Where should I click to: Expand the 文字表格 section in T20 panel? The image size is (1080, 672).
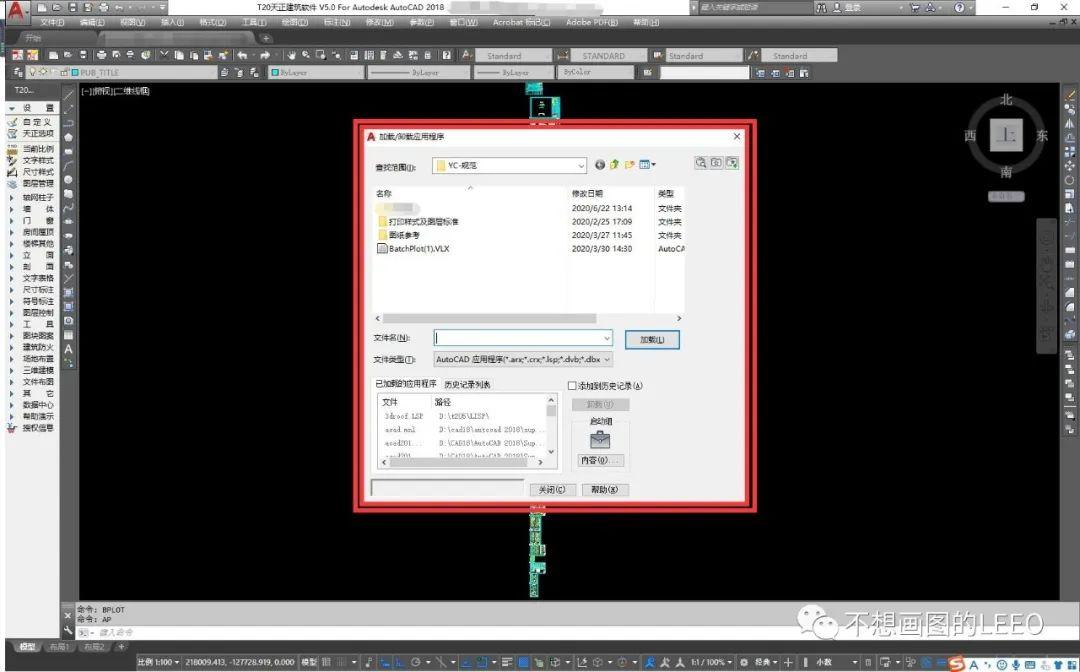pyautogui.click(x=11, y=278)
